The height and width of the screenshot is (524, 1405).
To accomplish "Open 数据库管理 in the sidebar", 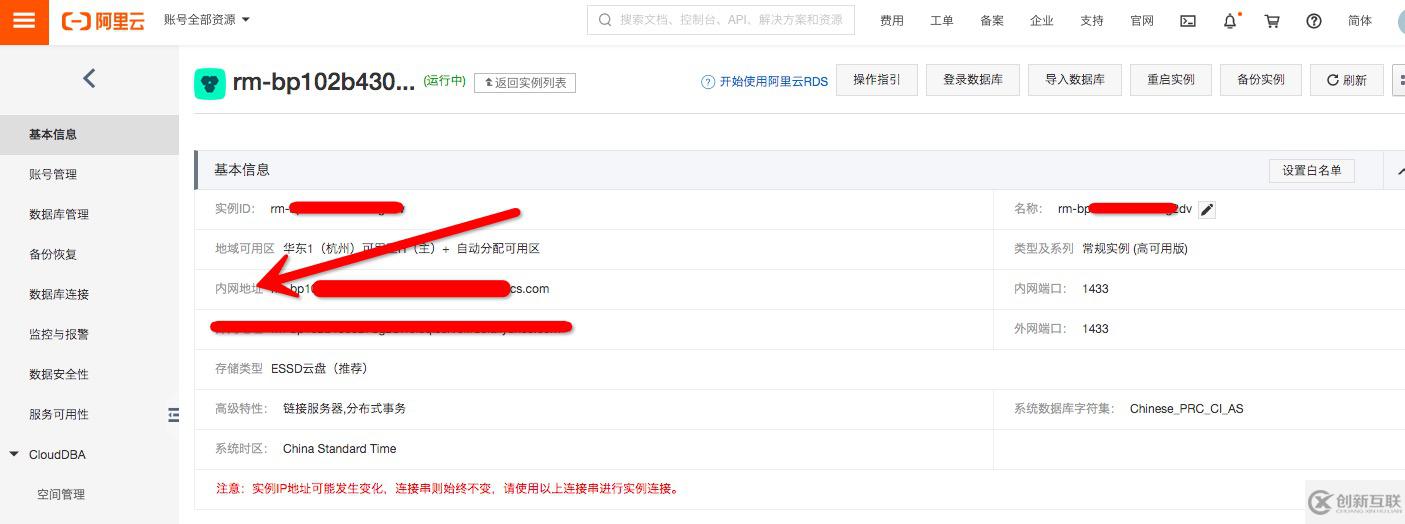I will tap(89, 214).
